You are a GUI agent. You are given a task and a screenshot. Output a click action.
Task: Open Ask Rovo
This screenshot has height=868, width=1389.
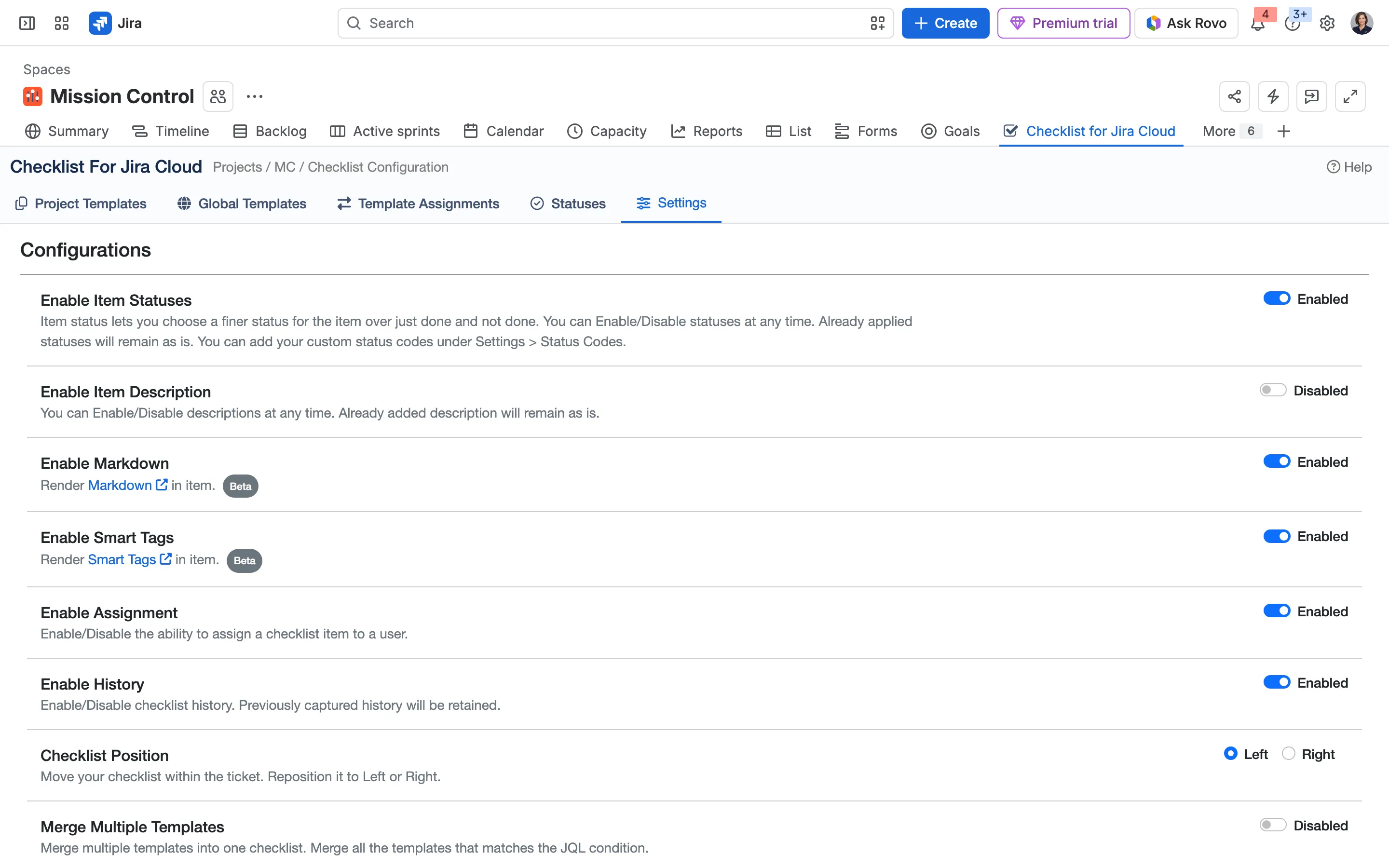[x=1186, y=23]
